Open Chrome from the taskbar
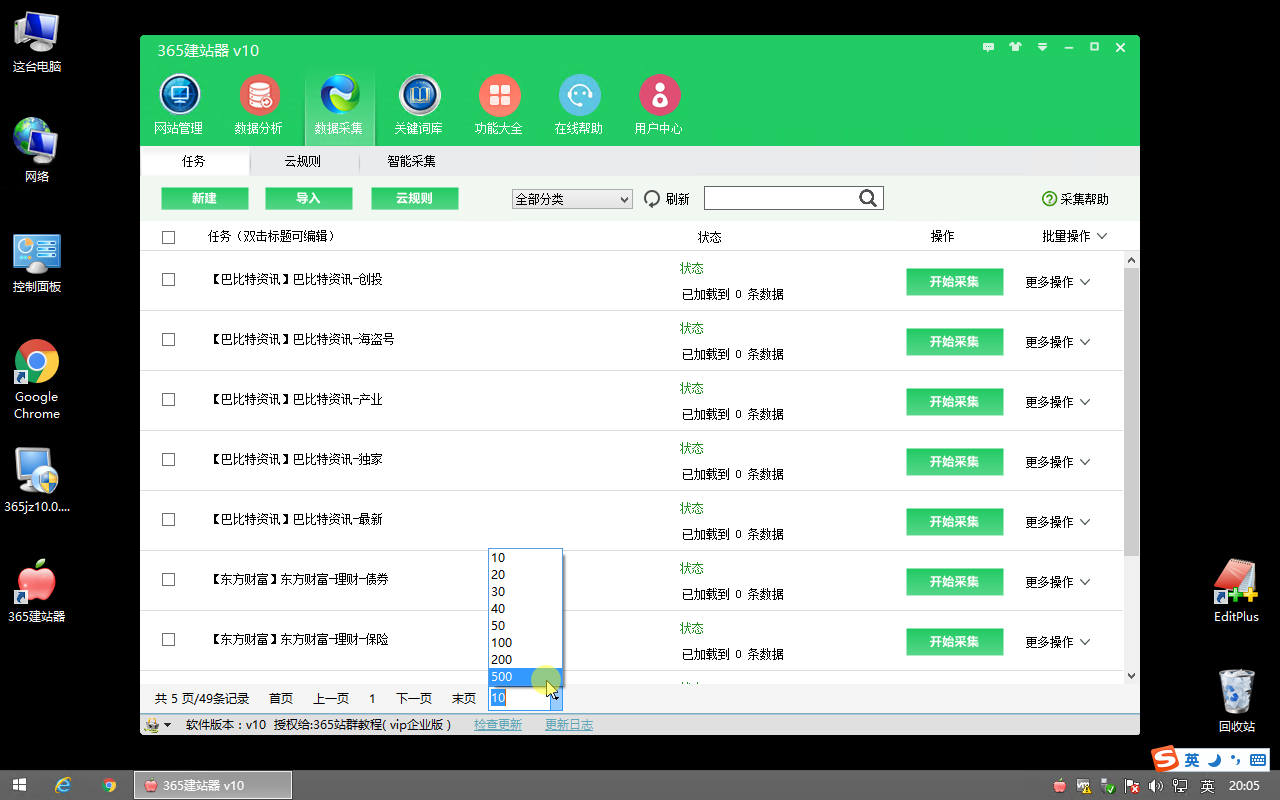This screenshot has height=800, width=1280. 109,785
